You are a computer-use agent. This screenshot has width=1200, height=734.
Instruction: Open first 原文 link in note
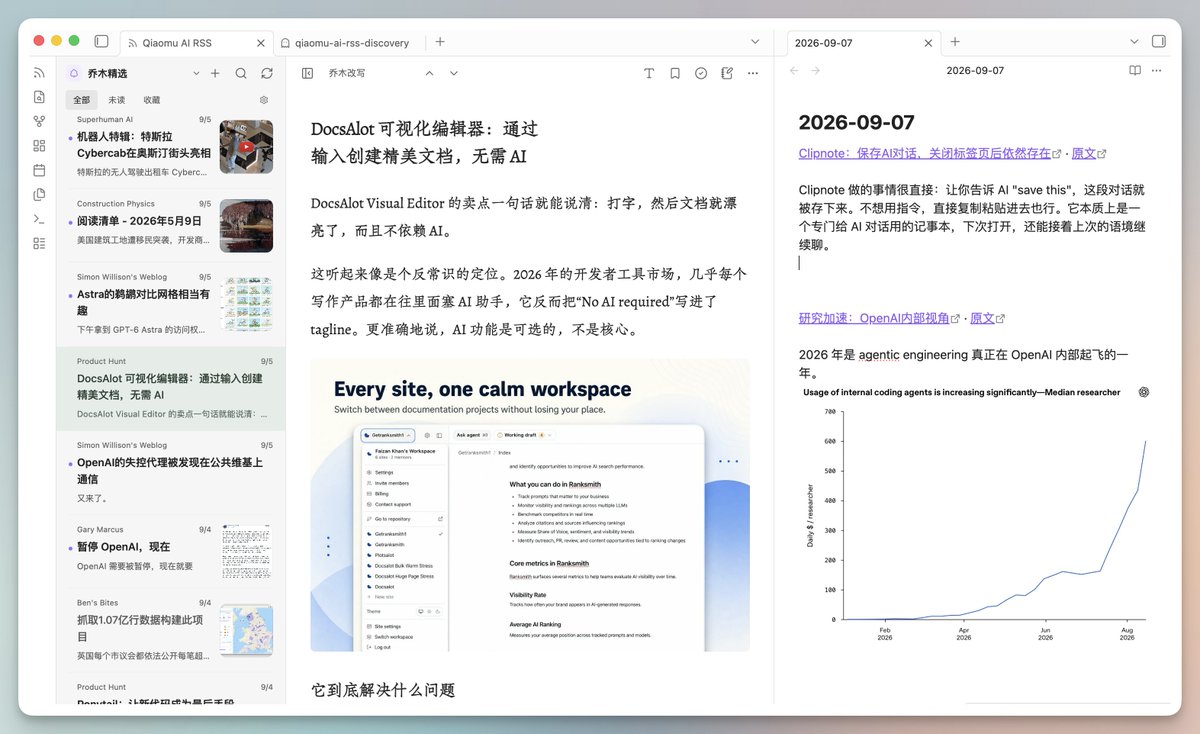coord(1084,154)
